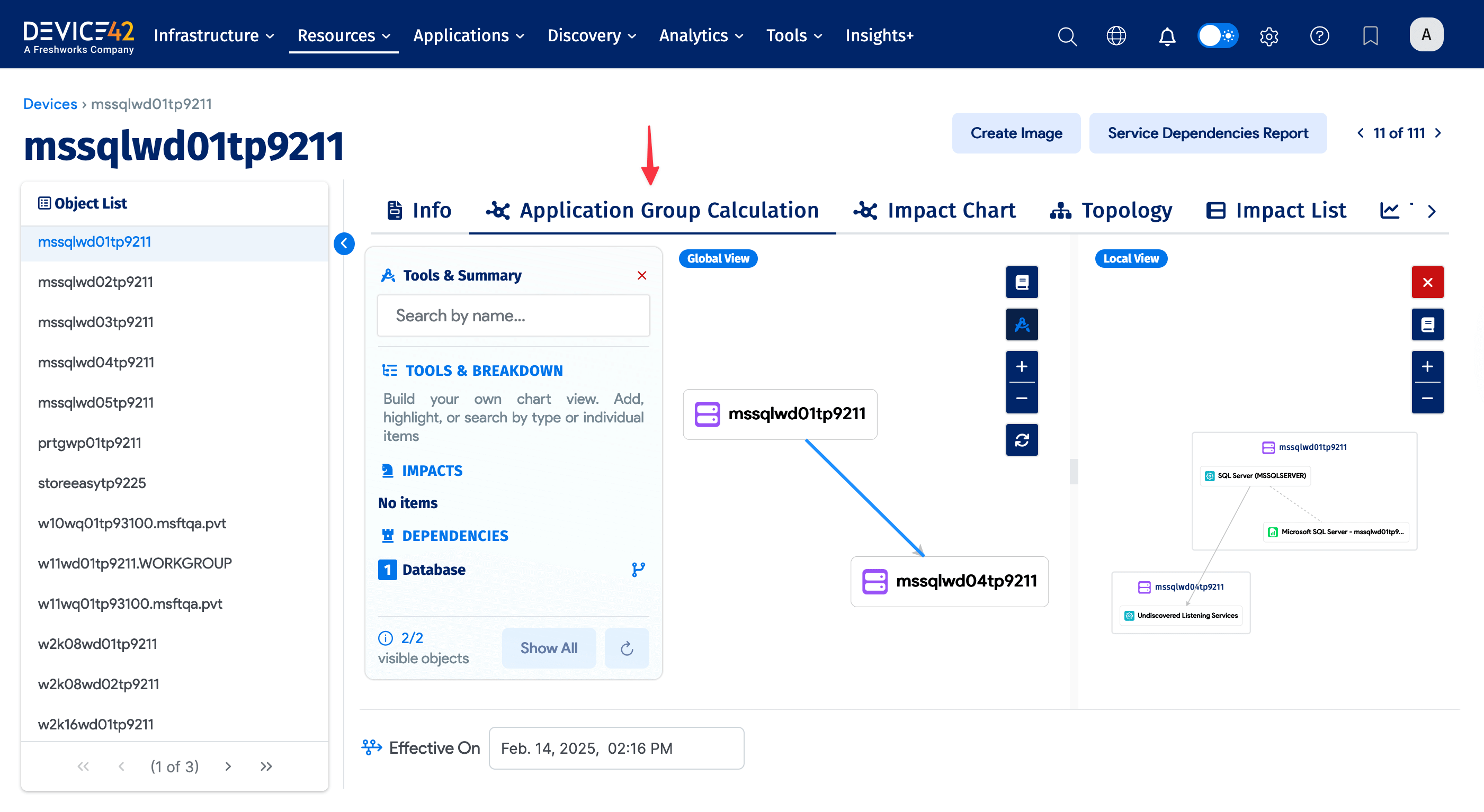Click the Show All visible objects button
The width and height of the screenshot is (1484, 812).
(549, 648)
